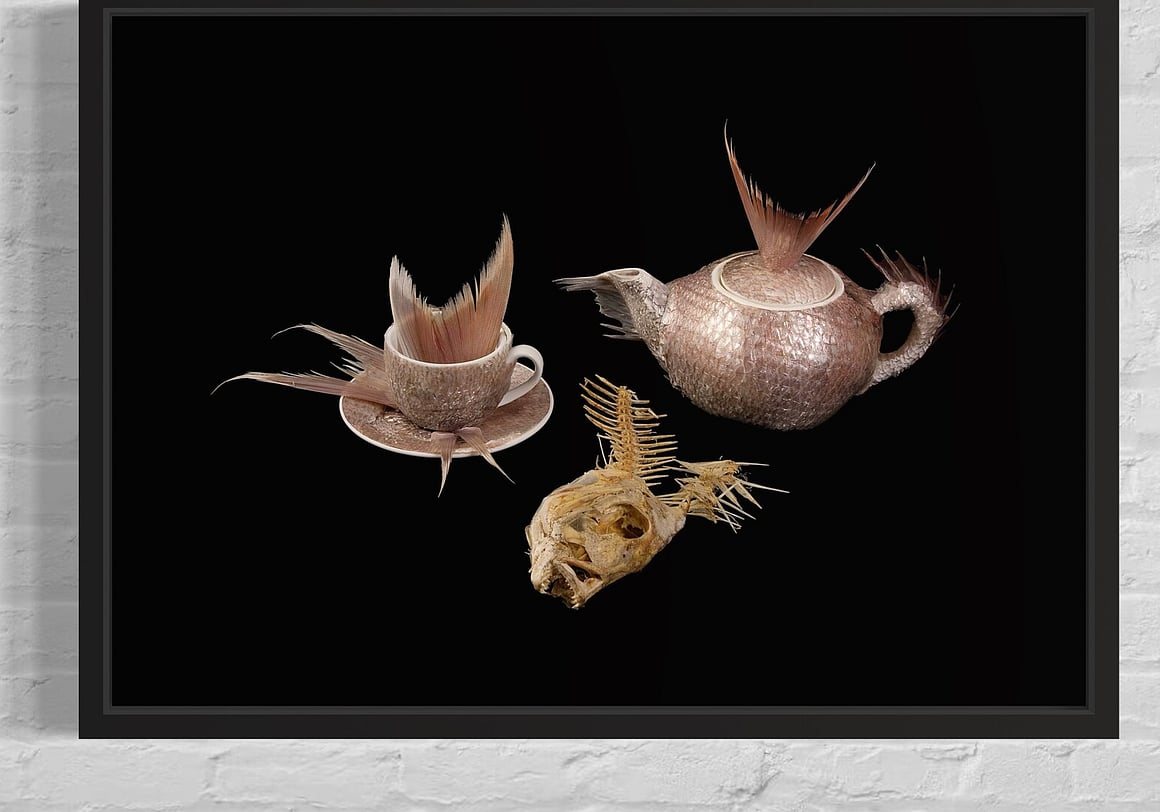Click the white teacup handle
The width and height of the screenshot is (1160, 812).
point(526,370)
